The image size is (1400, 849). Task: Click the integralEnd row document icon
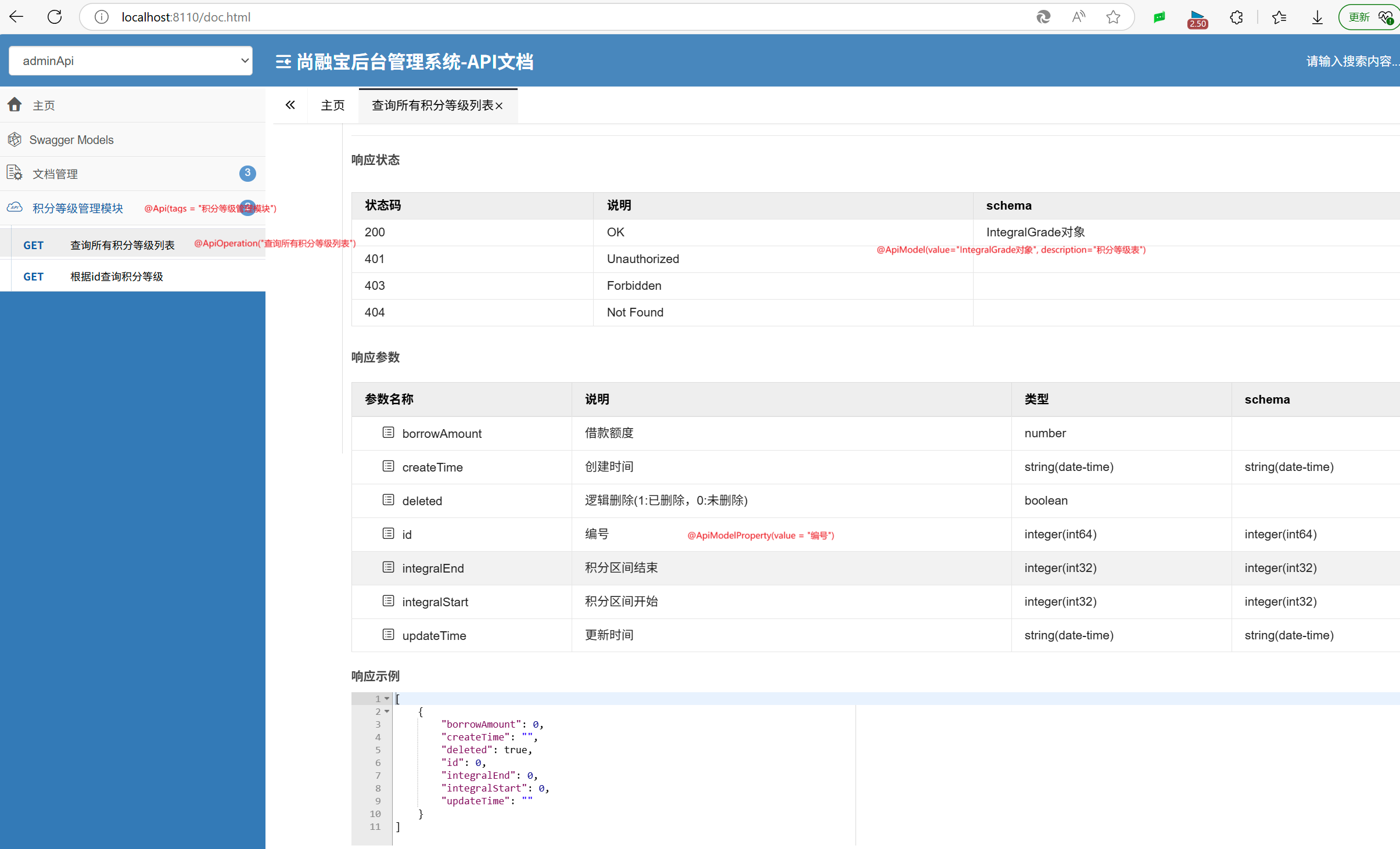(x=388, y=567)
